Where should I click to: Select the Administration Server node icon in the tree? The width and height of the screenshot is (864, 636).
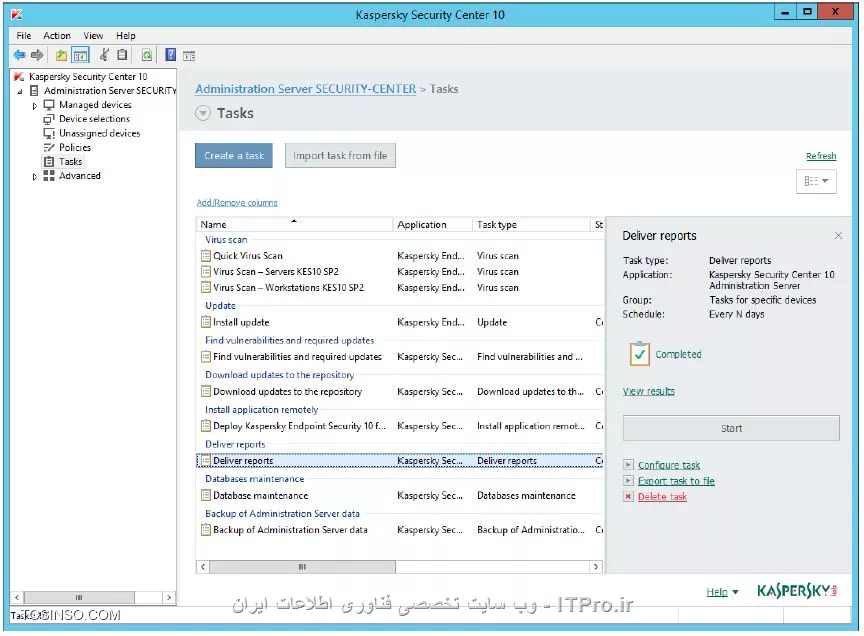click(x=34, y=90)
